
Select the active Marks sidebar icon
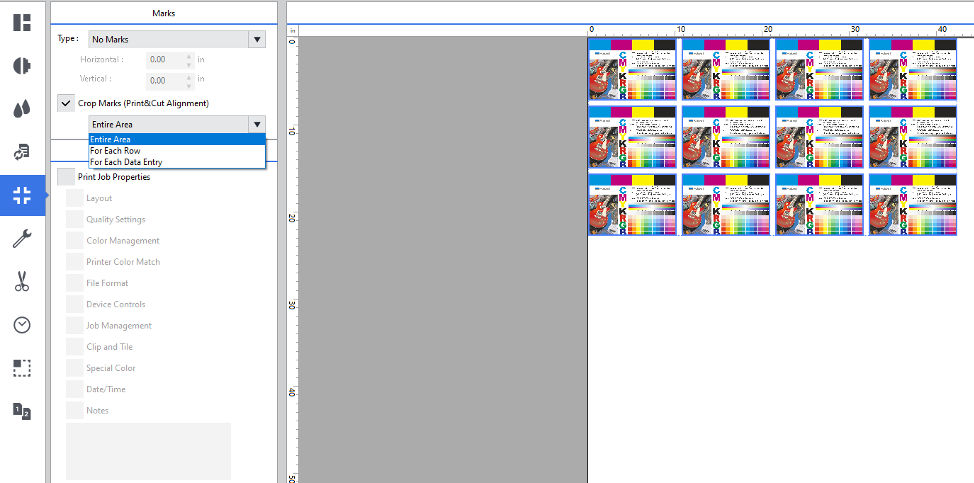[x=22, y=195]
